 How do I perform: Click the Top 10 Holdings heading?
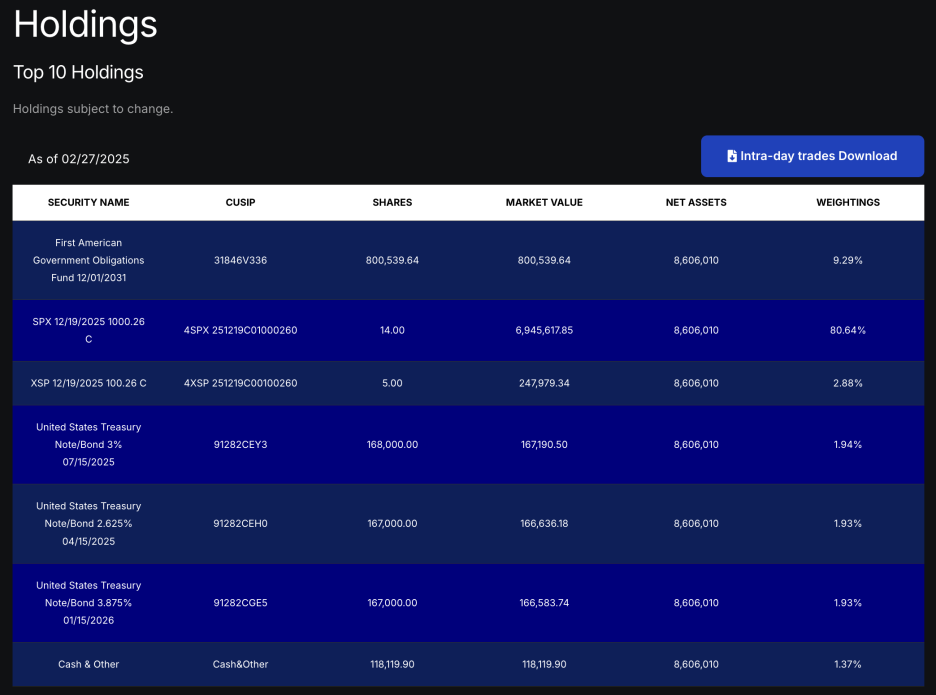(x=78, y=72)
